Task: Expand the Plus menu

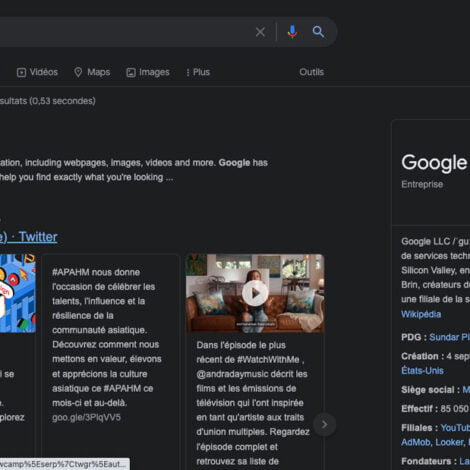Action: pyautogui.click(x=198, y=72)
